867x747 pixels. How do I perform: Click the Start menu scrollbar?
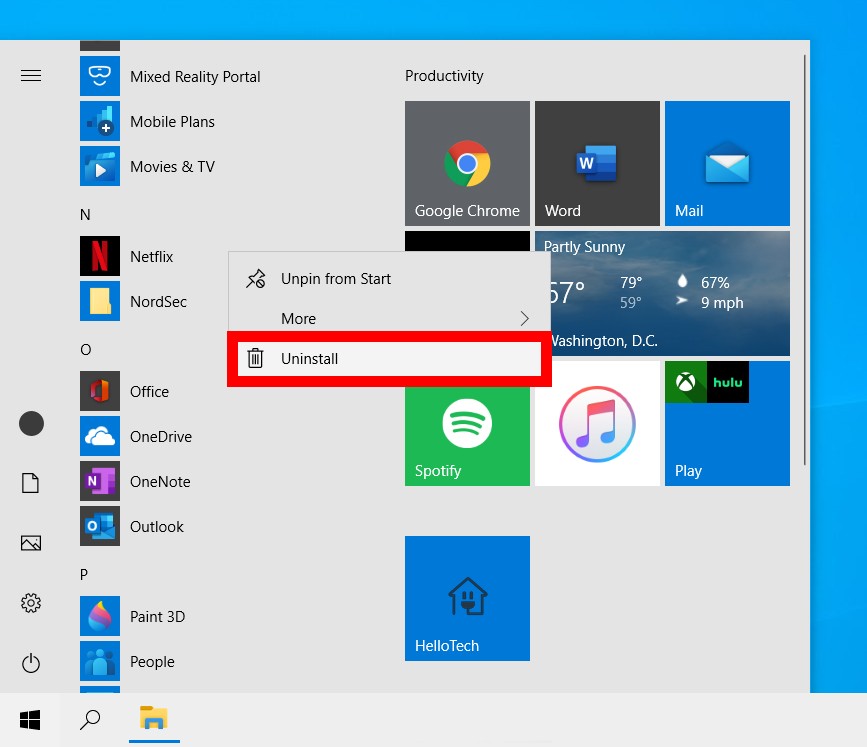point(805,260)
